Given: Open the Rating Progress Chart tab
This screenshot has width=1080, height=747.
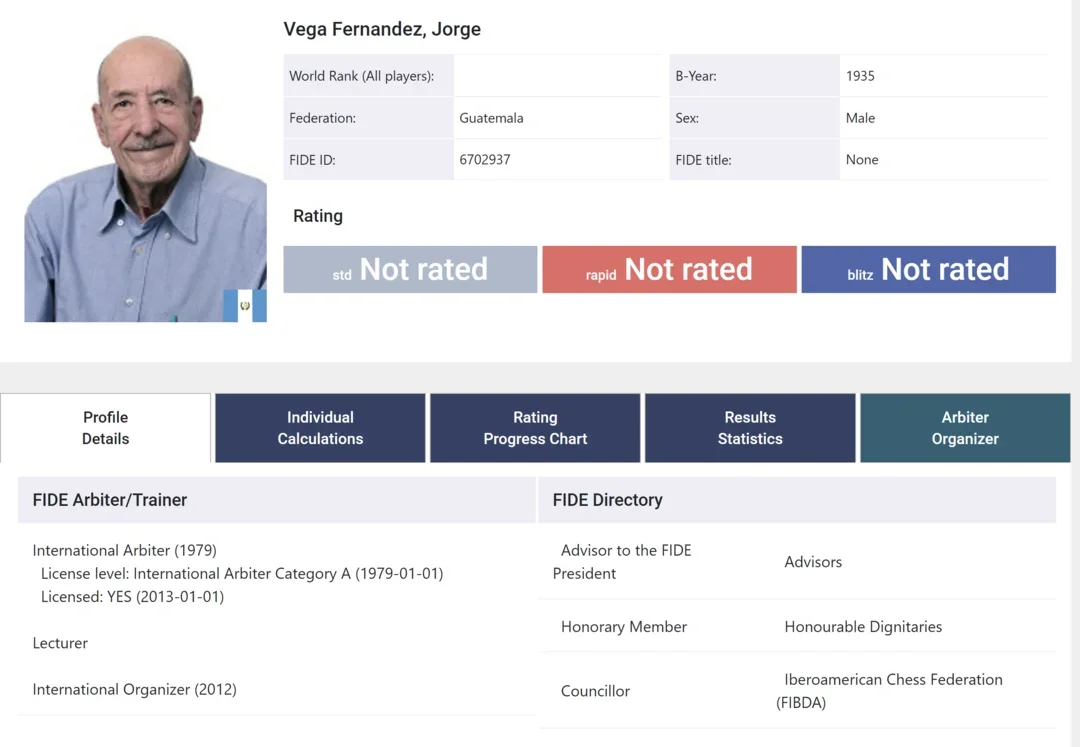Looking at the screenshot, I should click(x=535, y=428).
